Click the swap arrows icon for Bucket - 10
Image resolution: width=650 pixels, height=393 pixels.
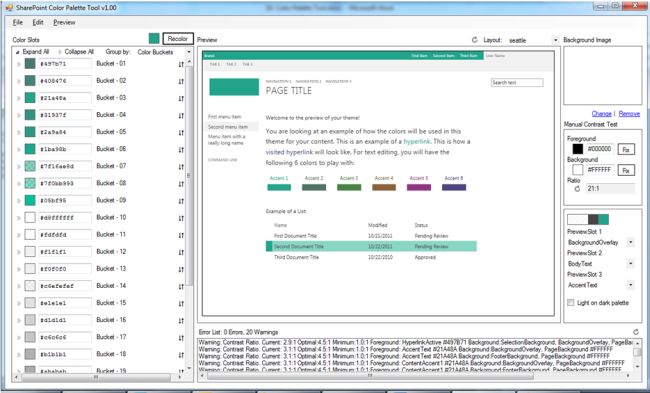click(x=181, y=218)
